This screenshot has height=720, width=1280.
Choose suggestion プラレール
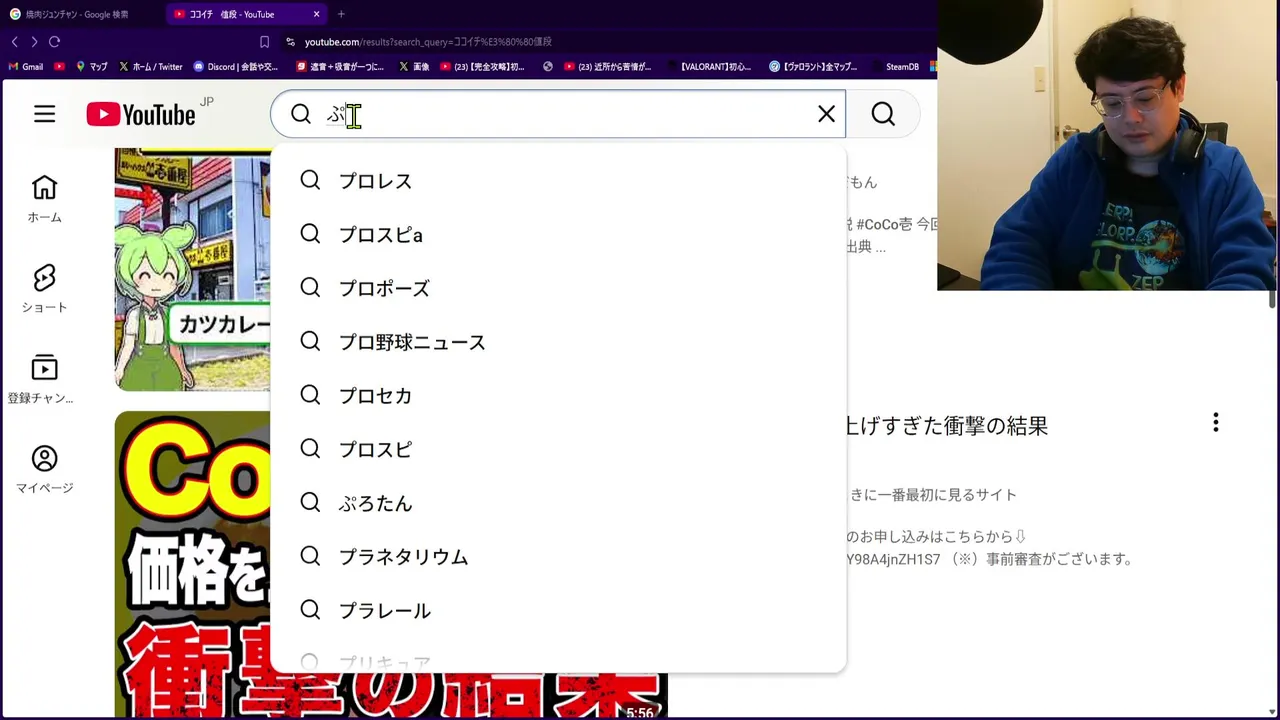[558, 610]
